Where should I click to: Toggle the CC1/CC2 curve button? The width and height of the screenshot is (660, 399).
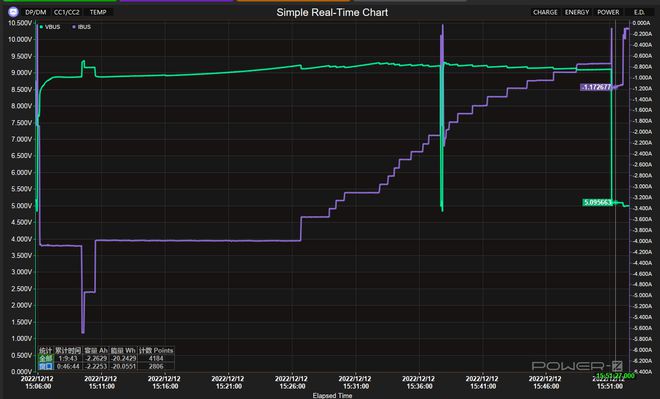67,12
